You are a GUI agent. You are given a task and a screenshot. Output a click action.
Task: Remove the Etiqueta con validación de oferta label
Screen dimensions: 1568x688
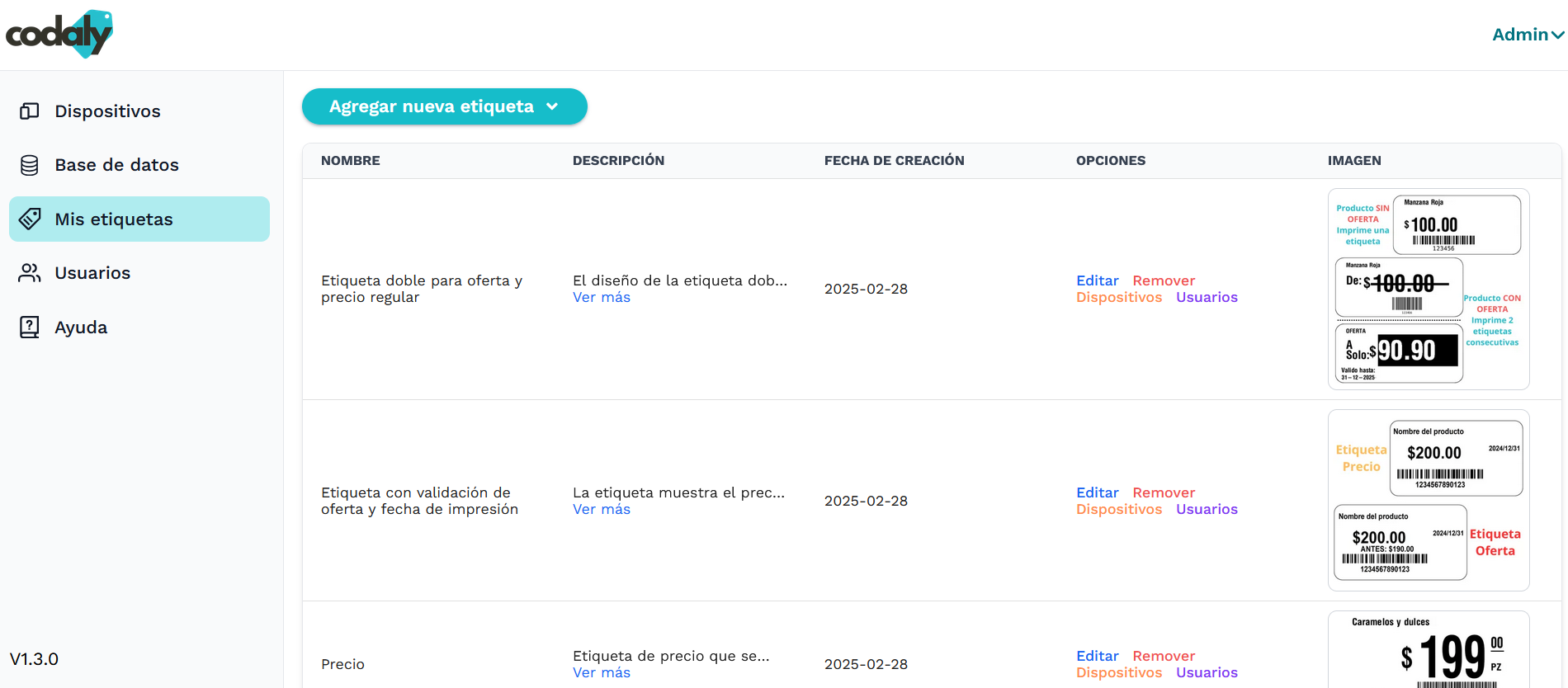[1163, 492]
